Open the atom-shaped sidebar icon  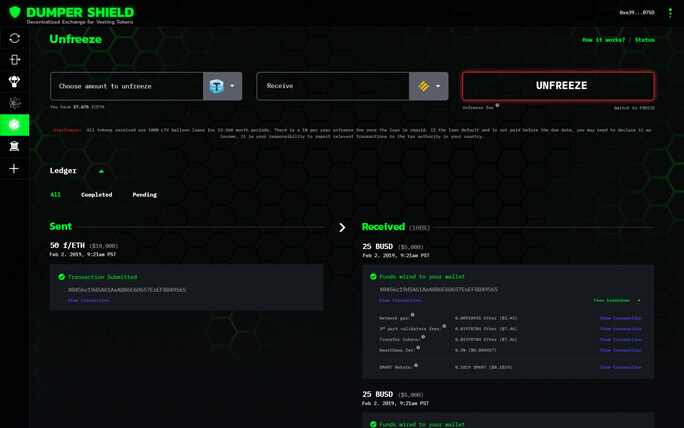click(x=14, y=103)
